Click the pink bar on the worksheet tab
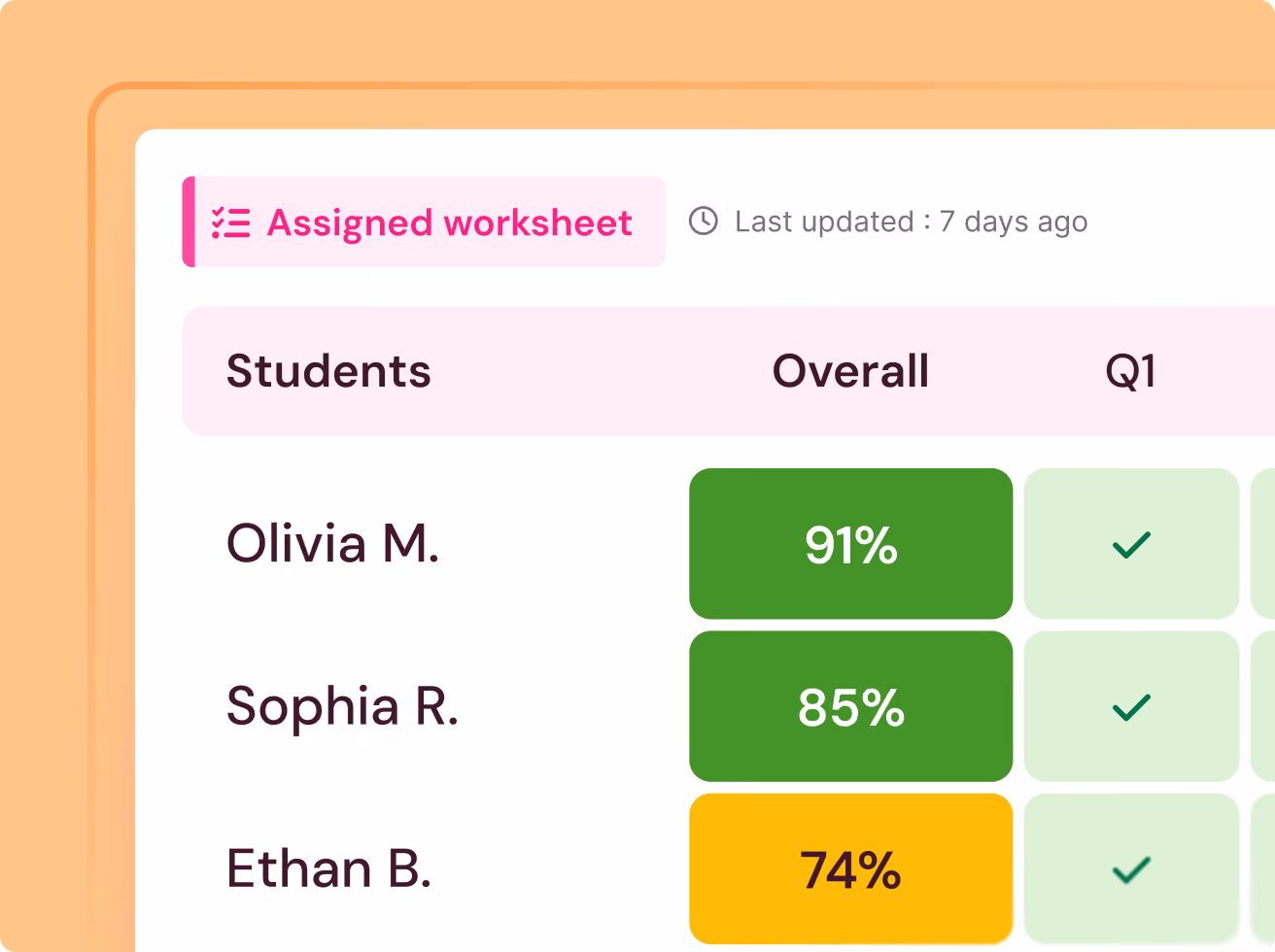1275x952 pixels. tap(189, 221)
